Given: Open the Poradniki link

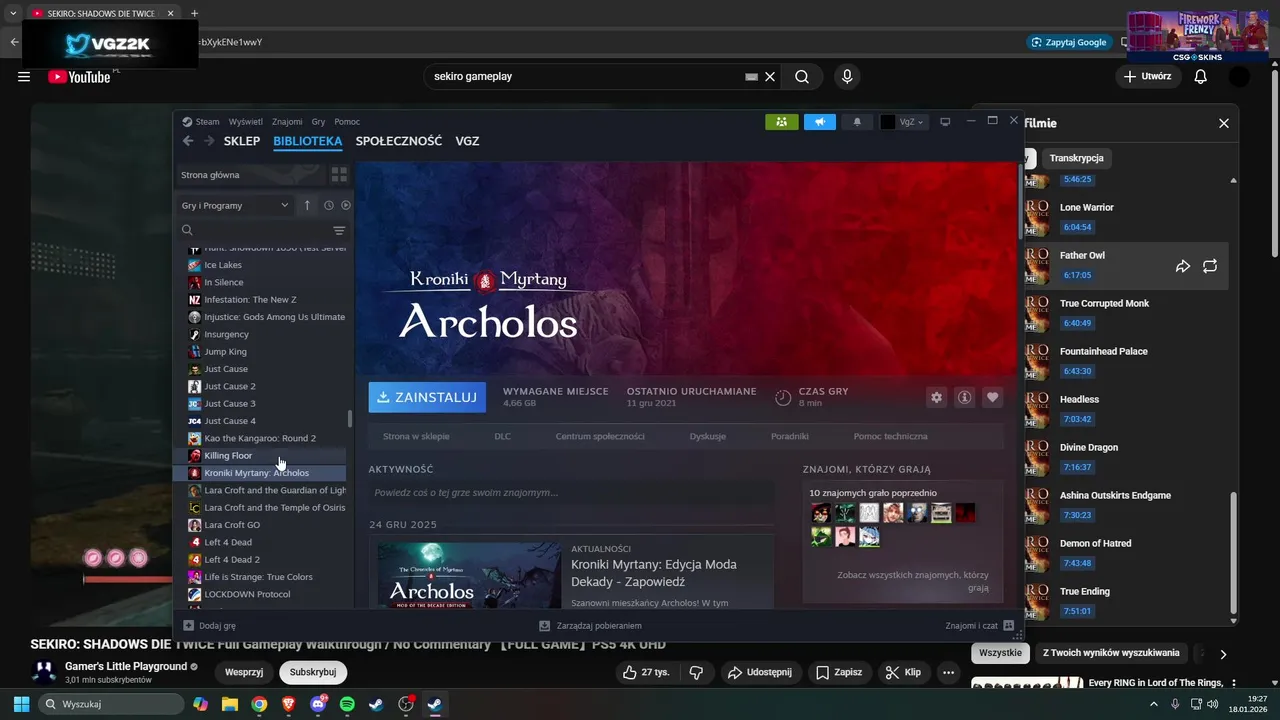Looking at the screenshot, I should click(790, 436).
